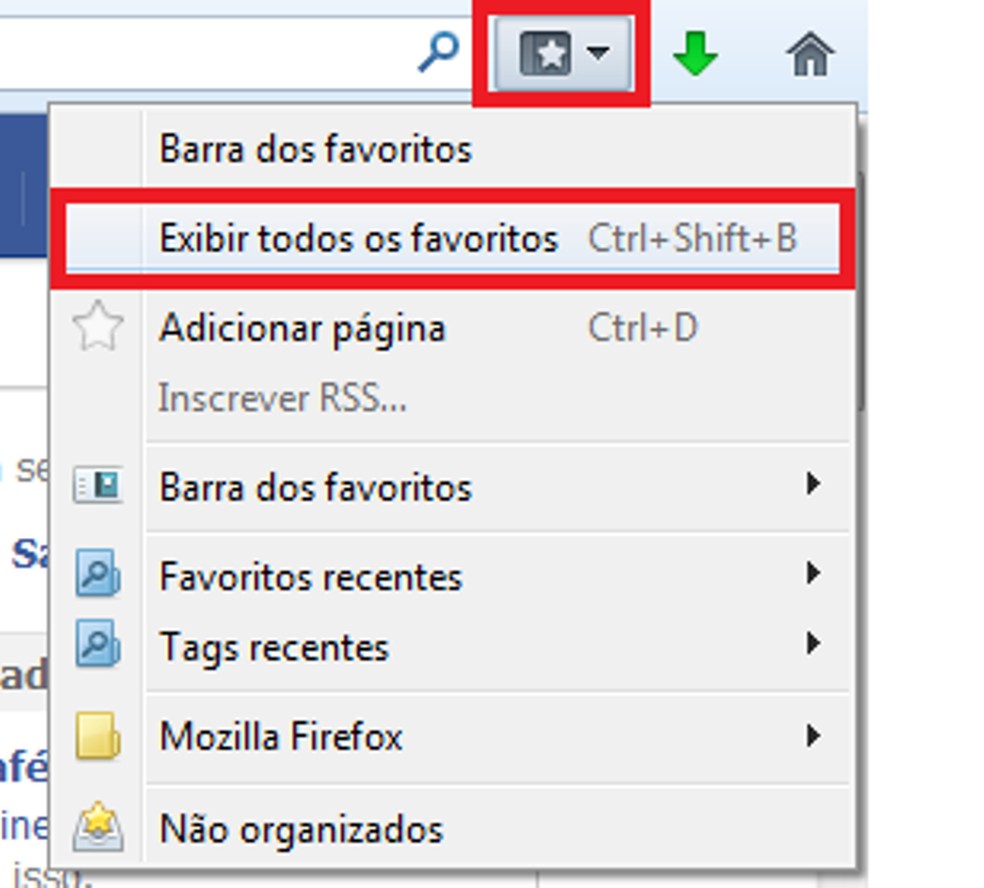Click the grayed Inscrever RSS option

[282, 398]
